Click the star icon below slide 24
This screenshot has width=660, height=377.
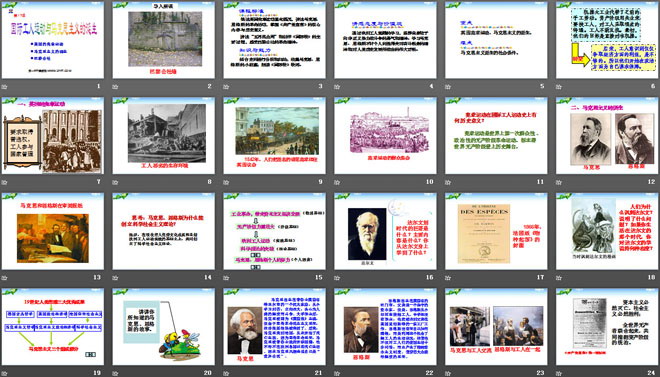click(x=559, y=373)
